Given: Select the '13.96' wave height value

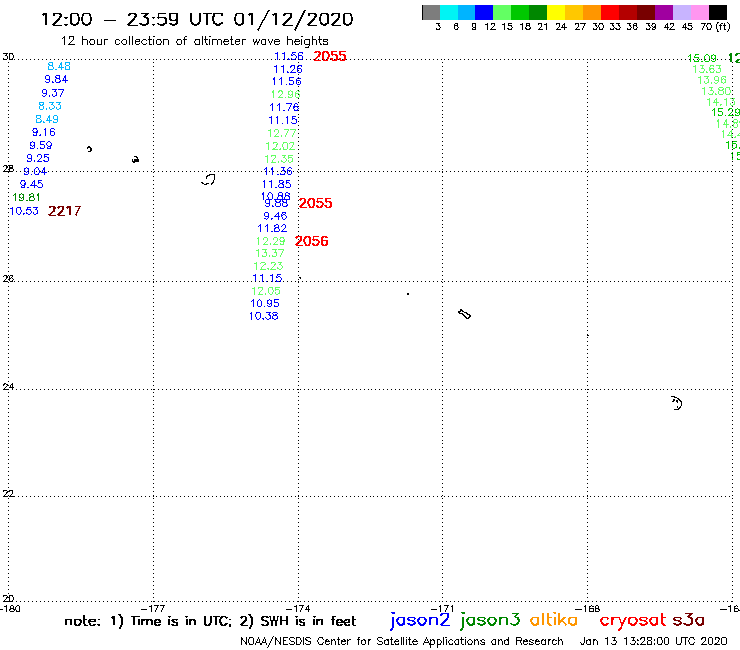Looking at the screenshot, I should [712, 80].
